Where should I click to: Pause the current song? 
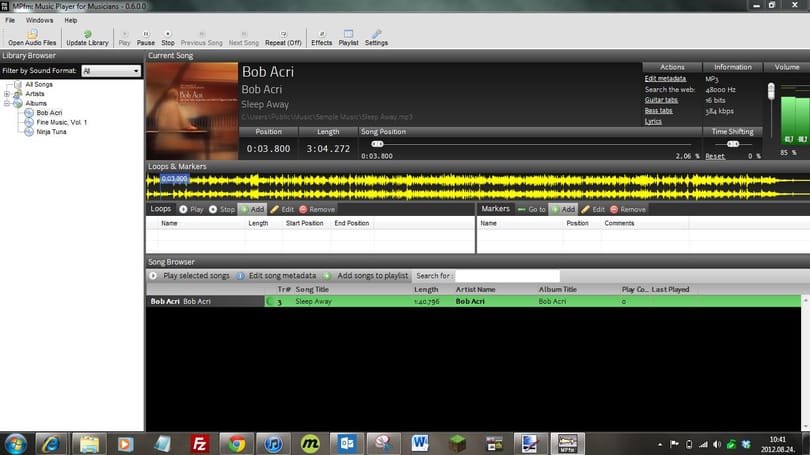pyautogui.click(x=146, y=38)
